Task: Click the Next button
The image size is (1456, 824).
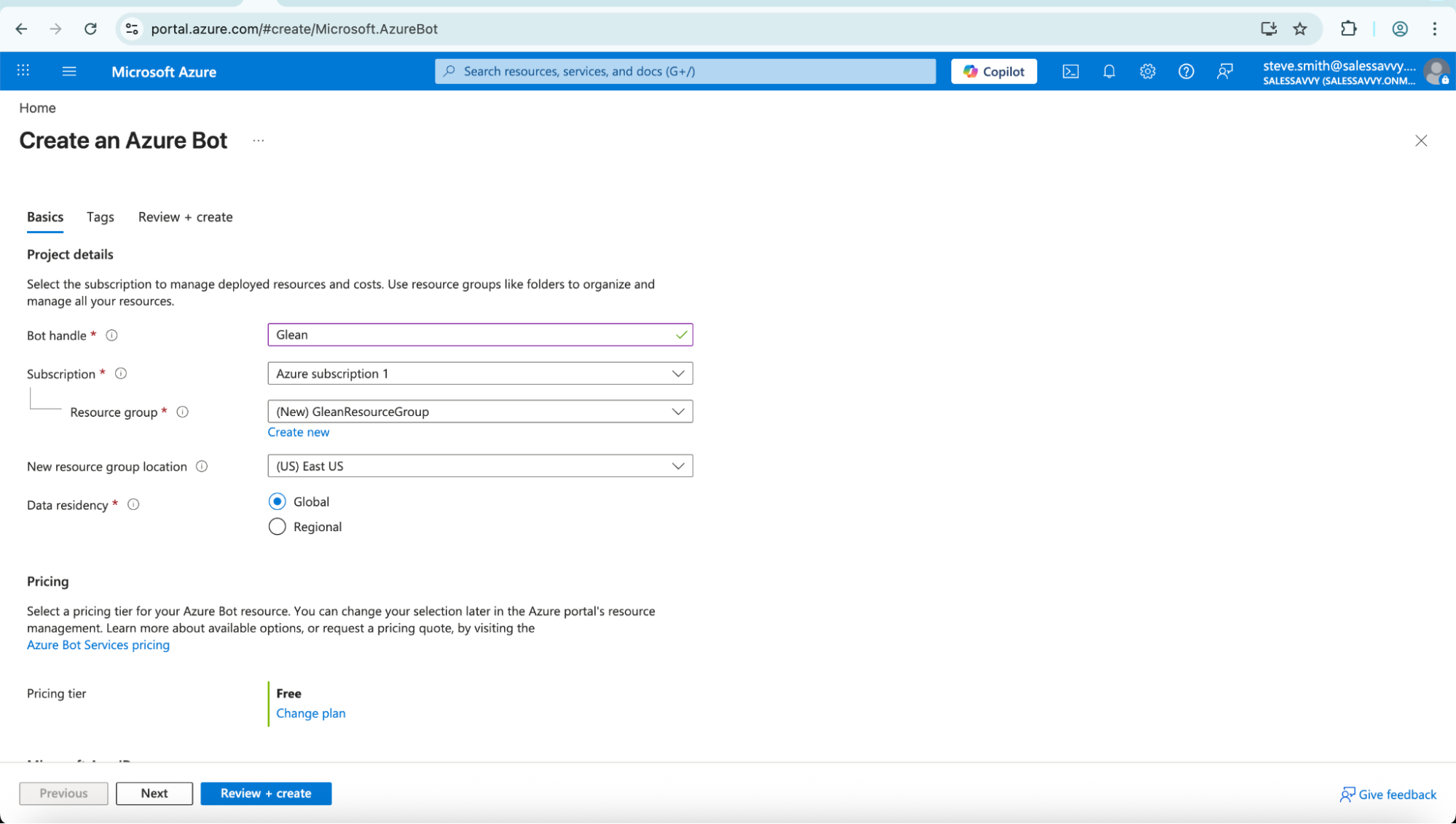Action: [x=154, y=793]
